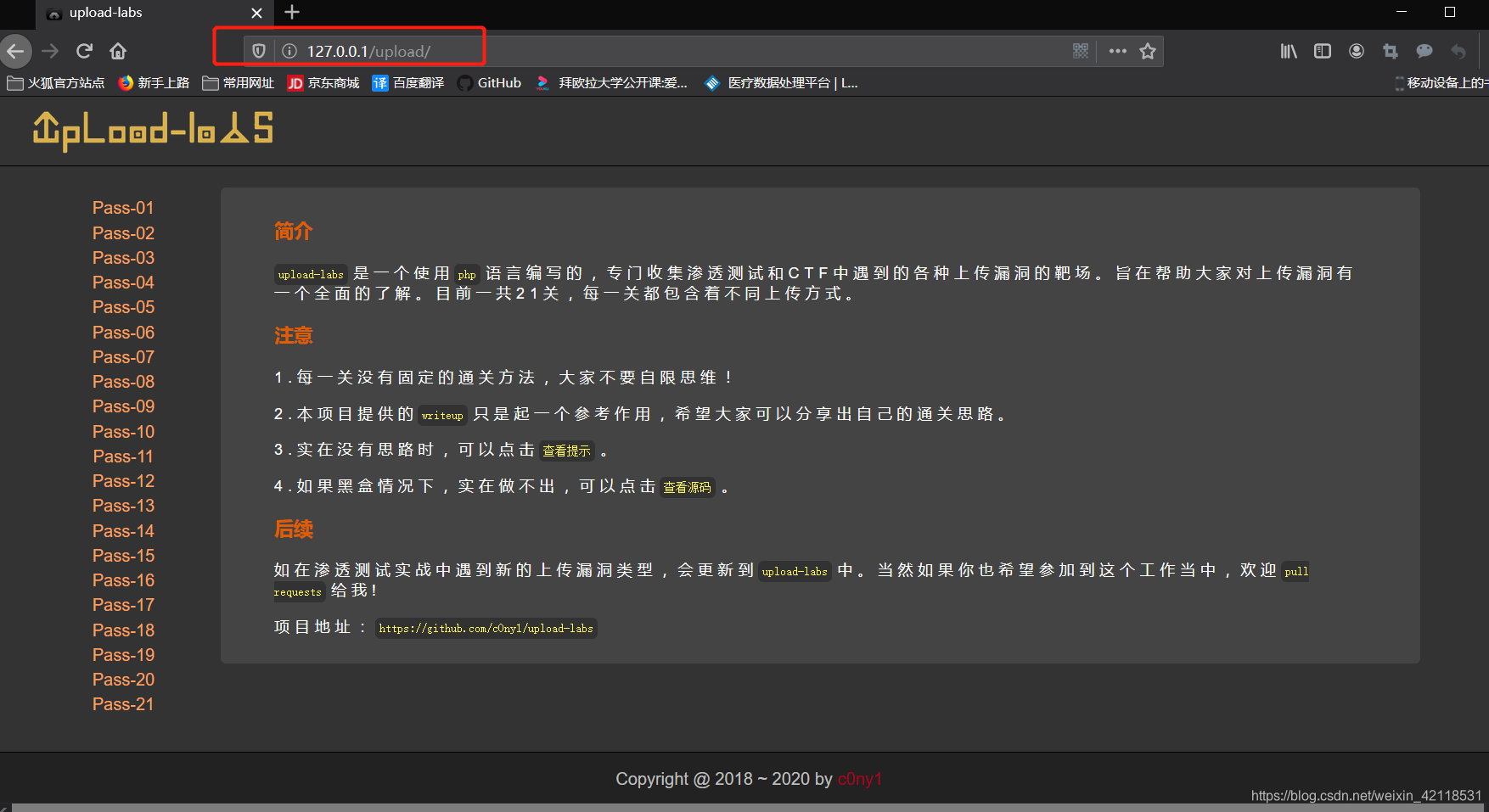Image resolution: width=1489 pixels, height=812 pixels.
Task: Open the 京东商城 bookmark
Action: [x=323, y=83]
